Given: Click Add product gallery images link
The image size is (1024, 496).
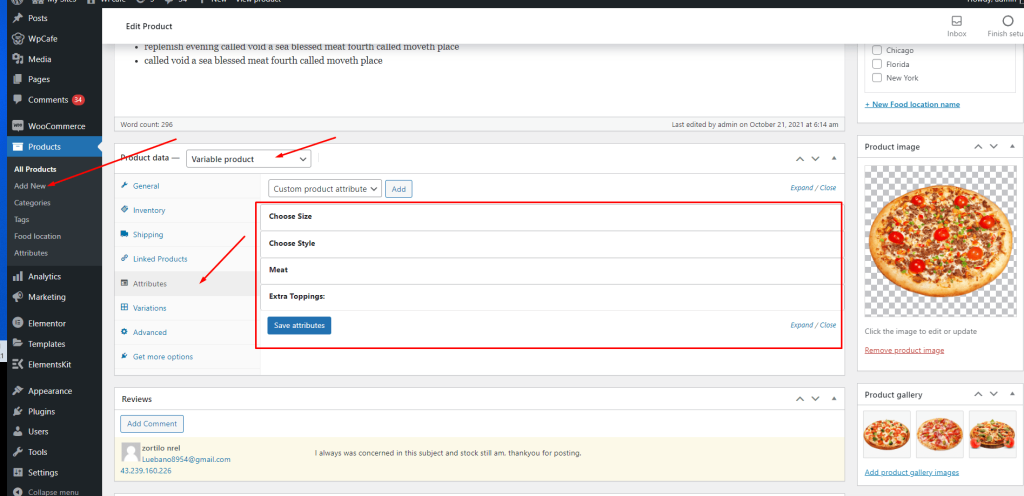Looking at the screenshot, I should tap(912, 473).
